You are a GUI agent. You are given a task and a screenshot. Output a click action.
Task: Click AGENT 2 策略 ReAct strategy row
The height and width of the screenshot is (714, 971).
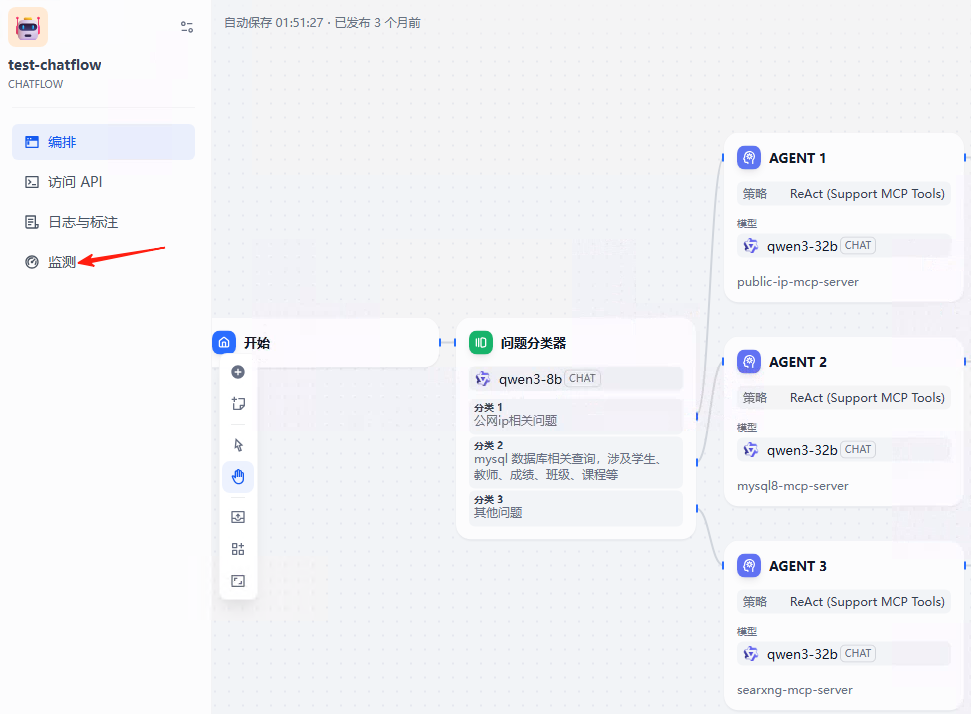tap(843, 398)
